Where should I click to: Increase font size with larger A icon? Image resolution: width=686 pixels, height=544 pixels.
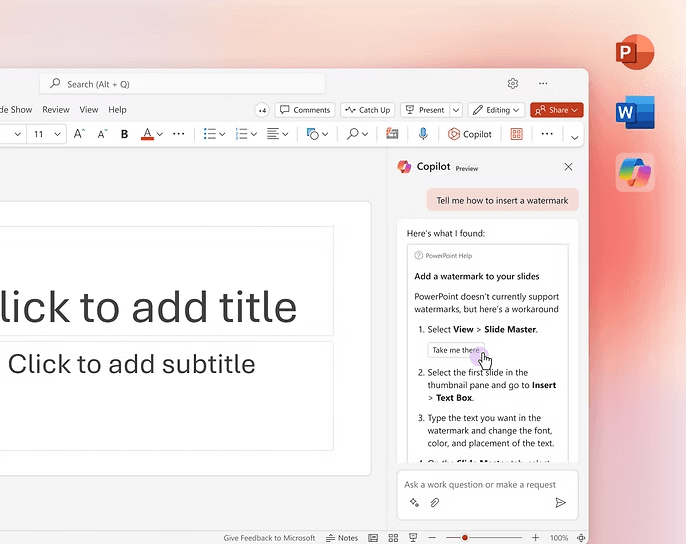[79, 134]
